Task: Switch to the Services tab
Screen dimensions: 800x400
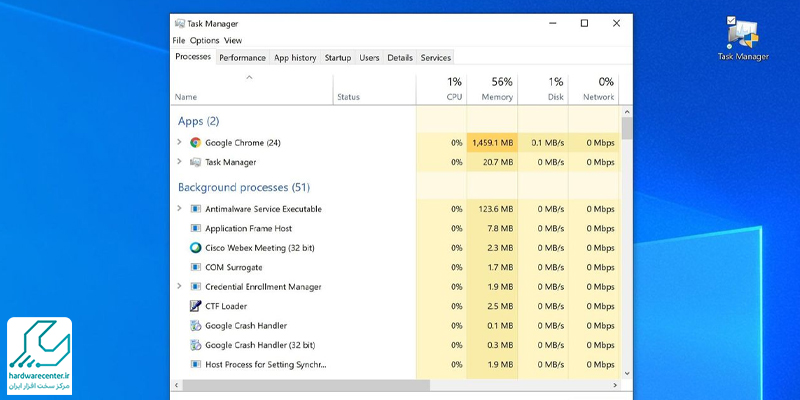Action: click(435, 58)
